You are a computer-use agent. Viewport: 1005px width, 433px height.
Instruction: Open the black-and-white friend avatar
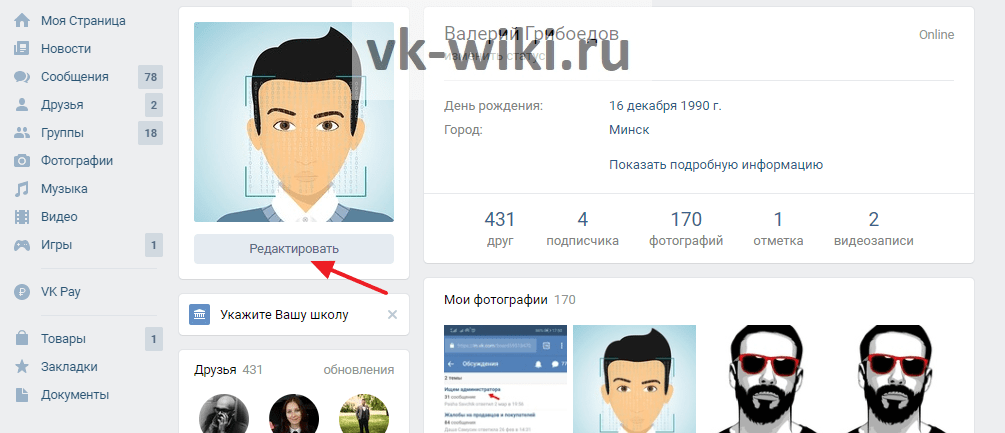click(224, 414)
